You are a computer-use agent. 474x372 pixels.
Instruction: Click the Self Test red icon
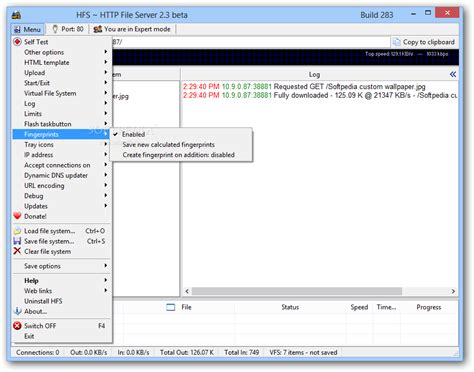coord(17,42)
